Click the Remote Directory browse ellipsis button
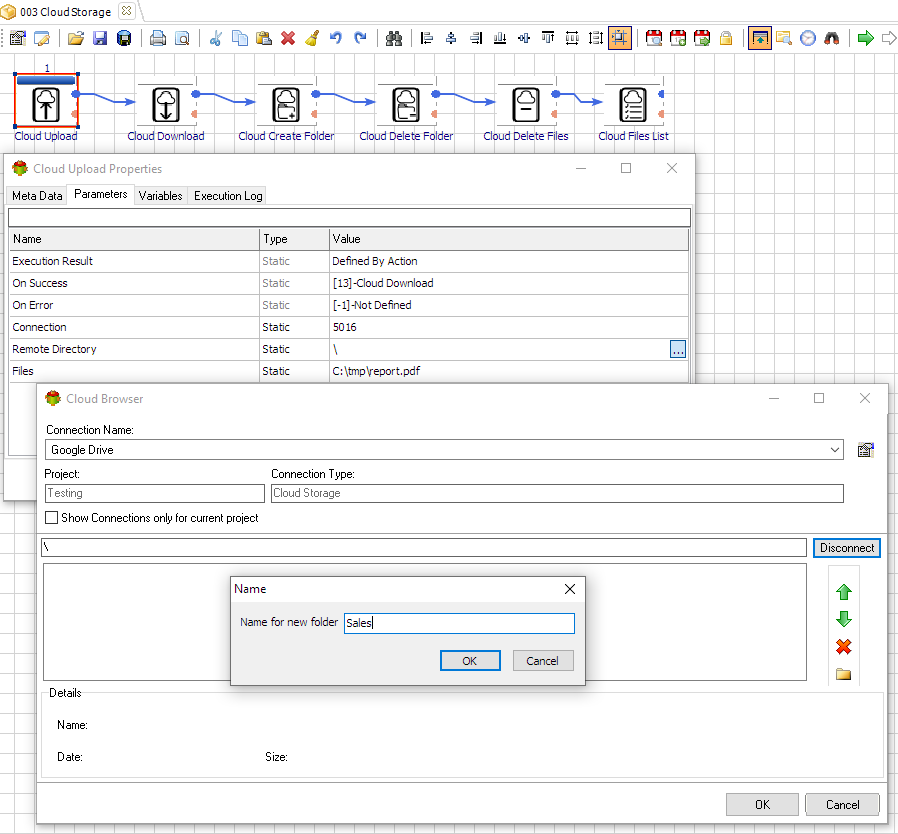898x834 pixels. coord(678,349)
